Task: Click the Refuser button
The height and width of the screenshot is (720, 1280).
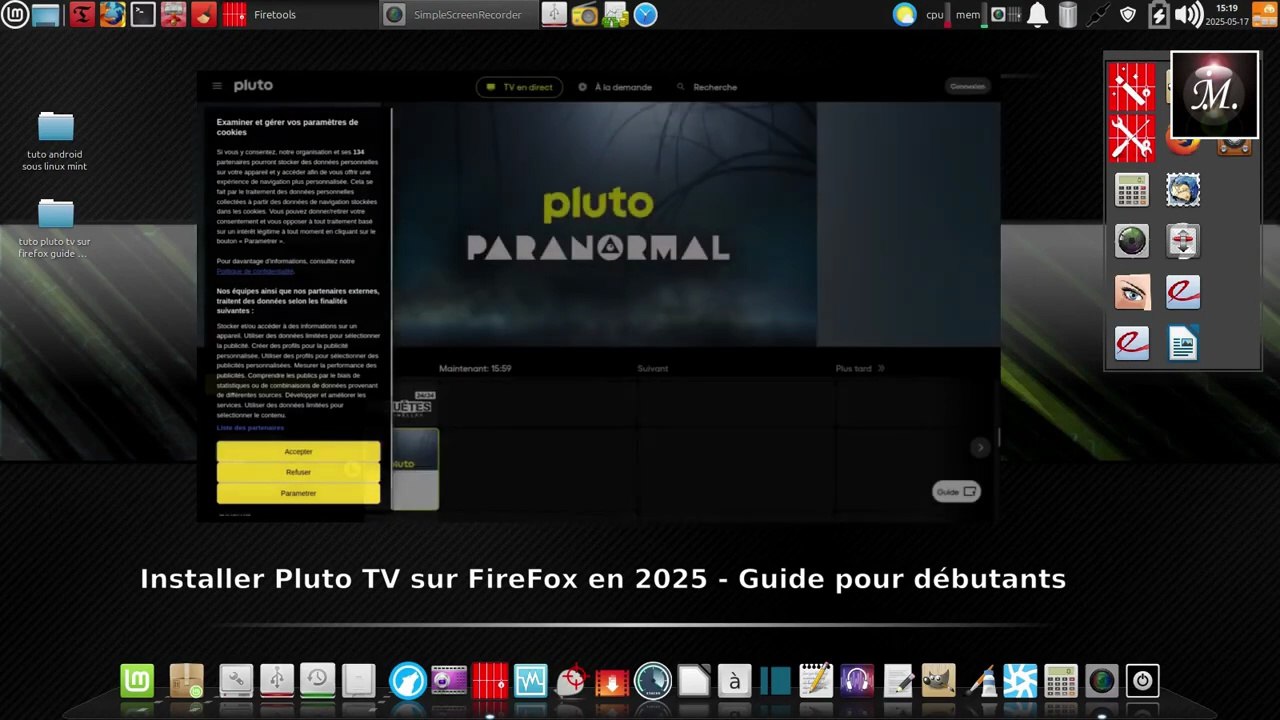Action: click(x=298, y=472)
